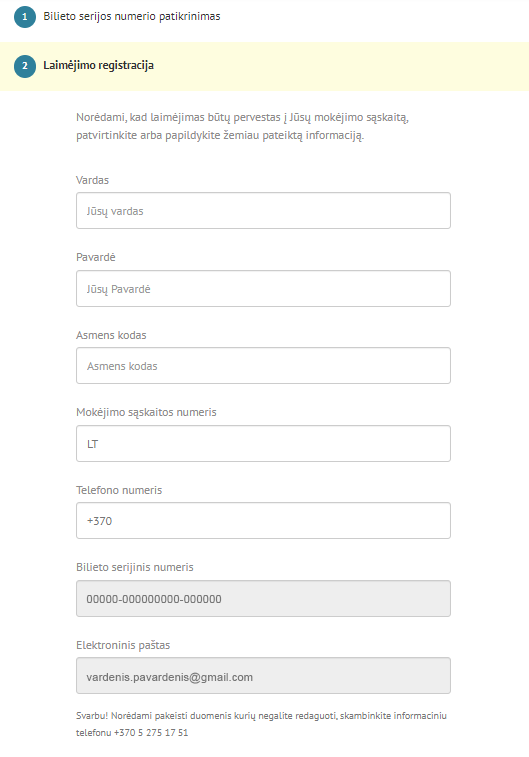
Task: Click the 'Asmens kodas' field label
Action: 111,335
